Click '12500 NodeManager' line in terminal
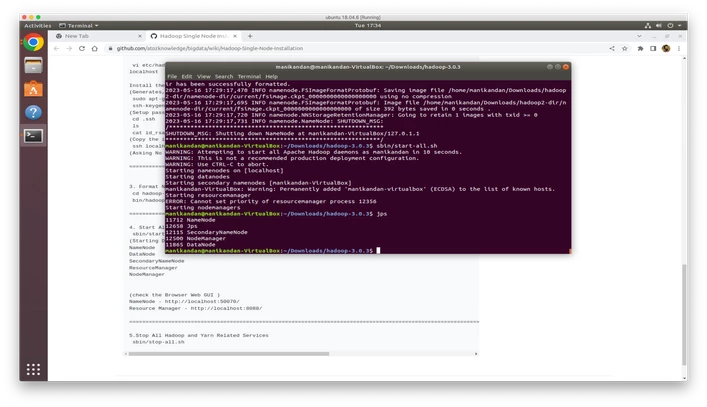Viewport: 707px width, 407px height. [x=196, y=238]
